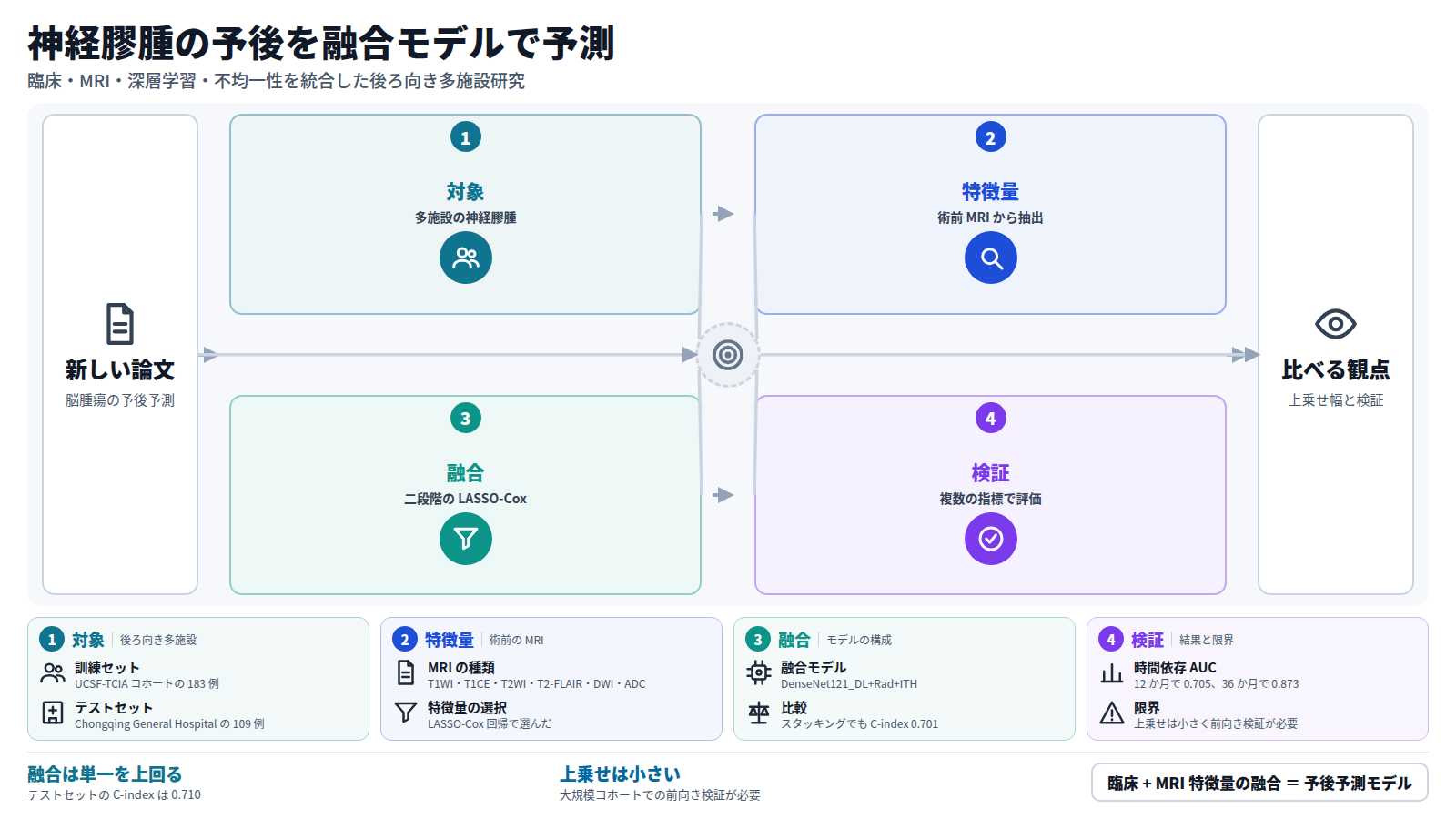Click text LASSO-Cox 回帰で選んだ

[490, 723]
